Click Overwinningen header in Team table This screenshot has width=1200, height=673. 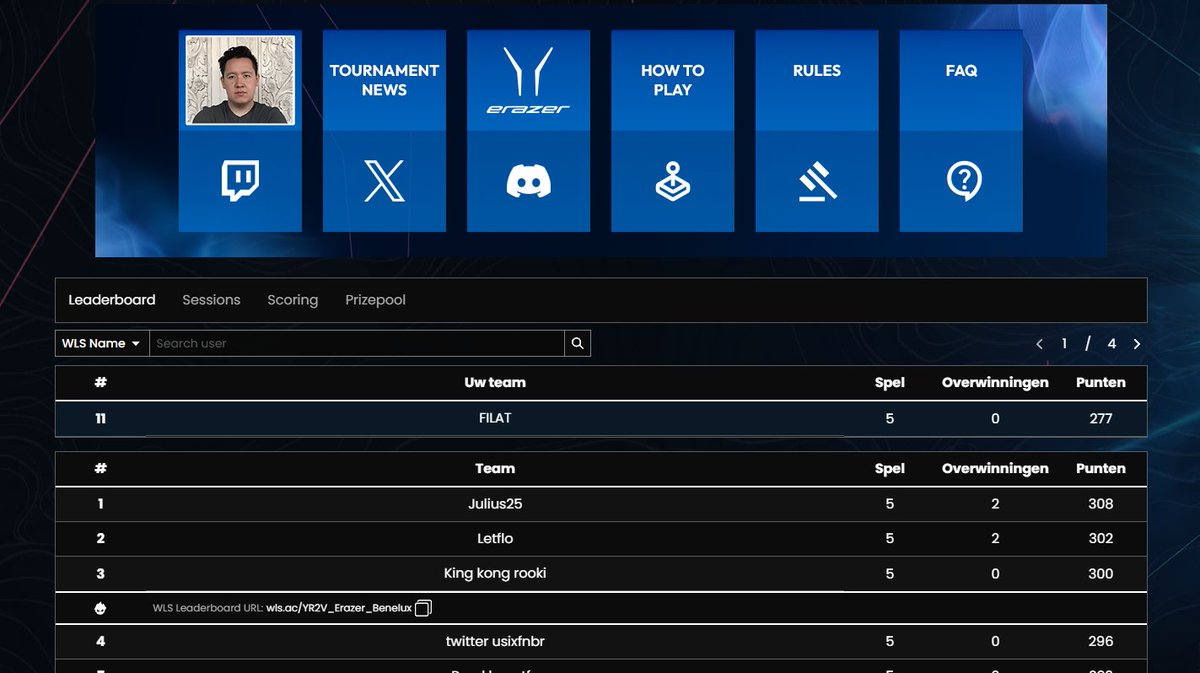(995, 468)
